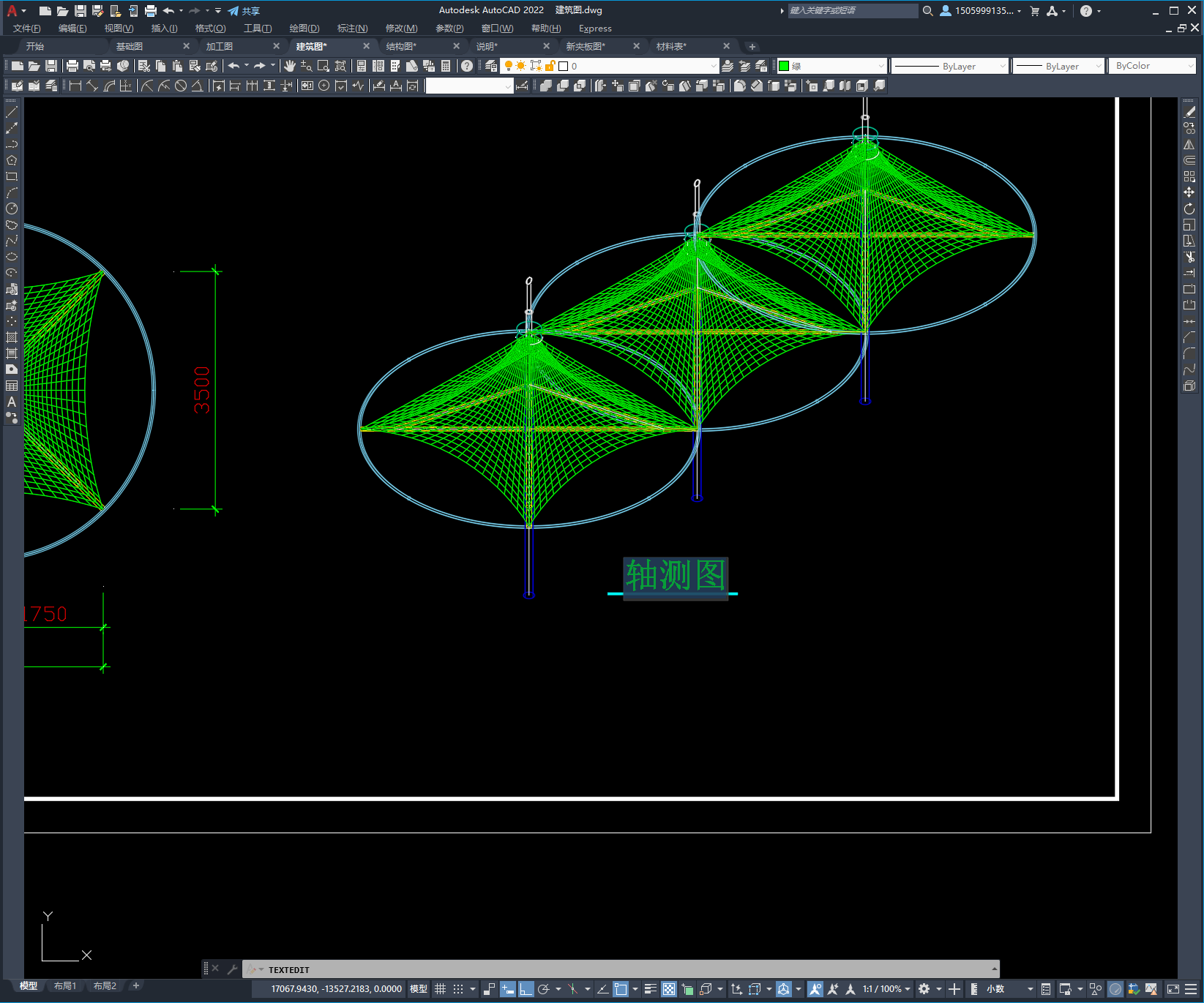The height and width of the screenshot is (1003, 1204).
Task: Toggle dynamic input in status bar
Action: click(507, 989)
